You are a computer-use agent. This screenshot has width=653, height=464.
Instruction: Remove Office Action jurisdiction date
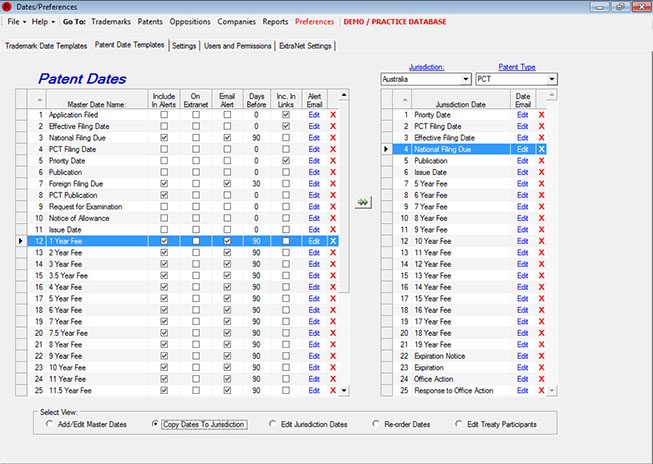(x=543, y=379)
